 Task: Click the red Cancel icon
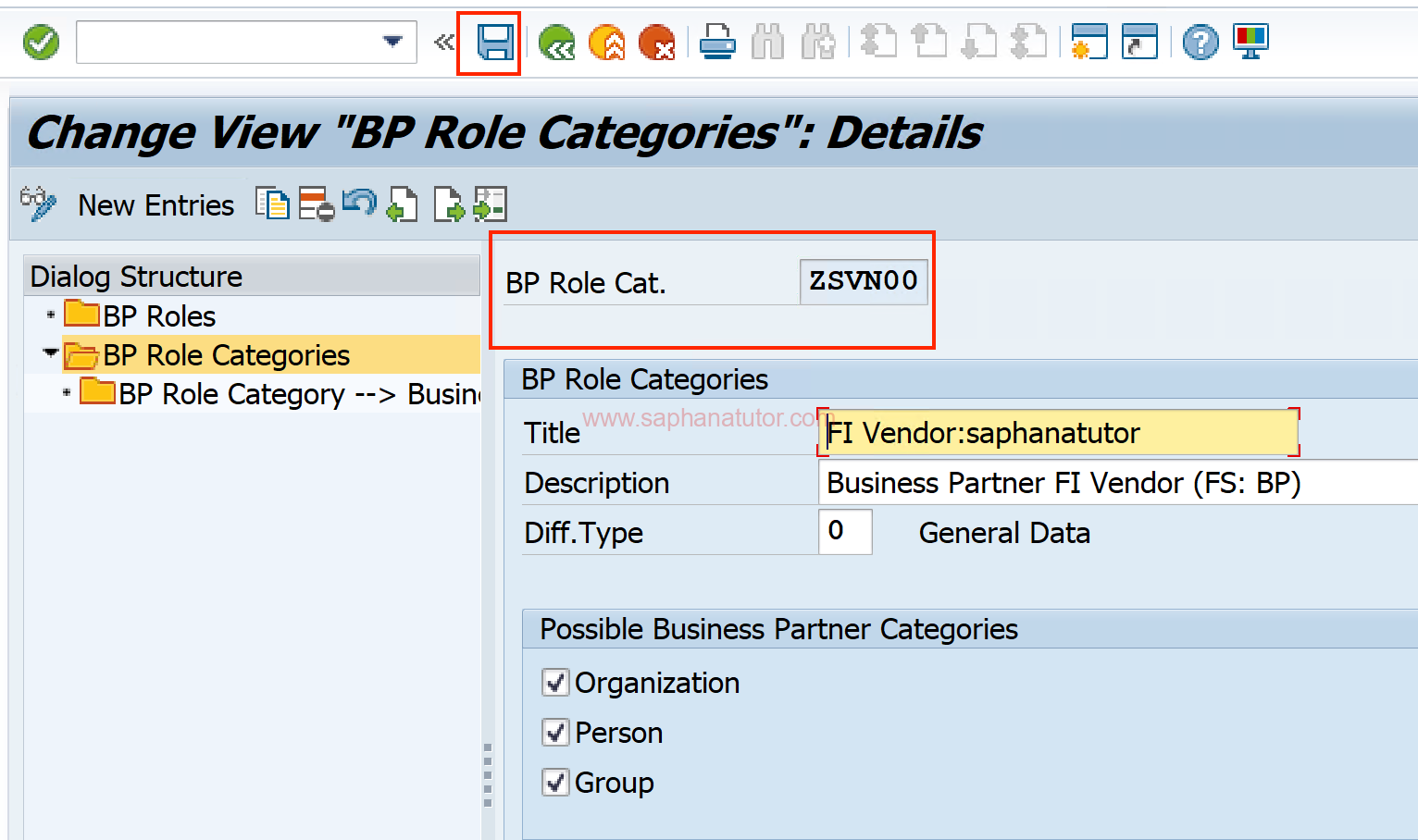pyautogui.click(x=657, y=43)
